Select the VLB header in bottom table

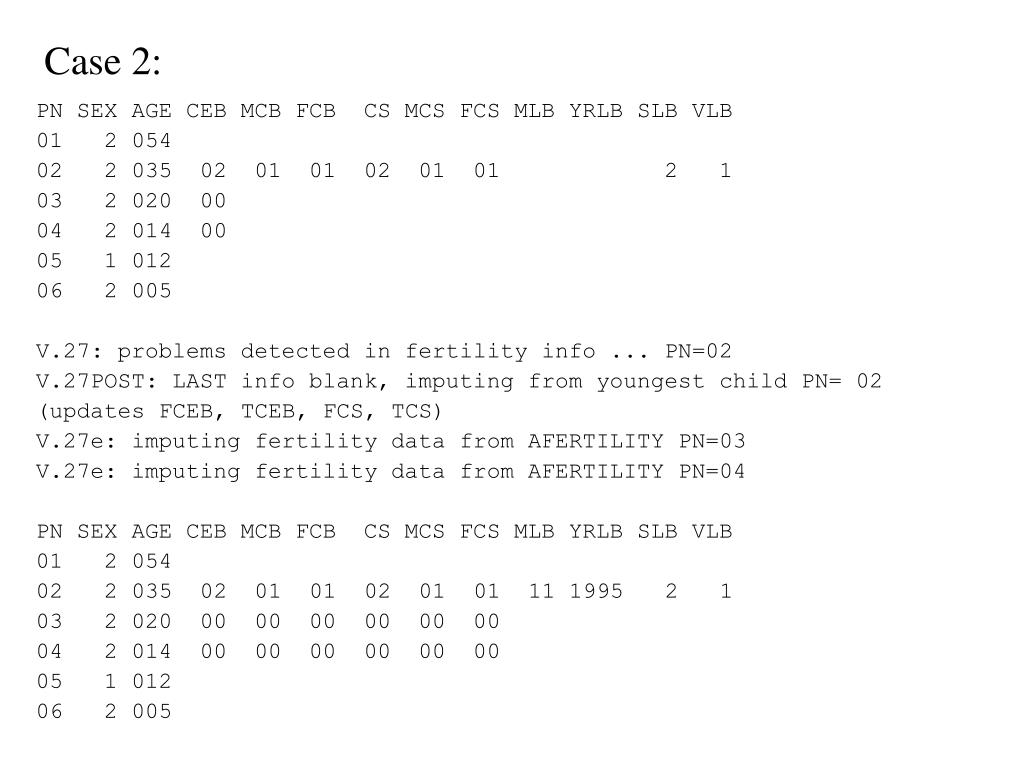pos(712,532)
